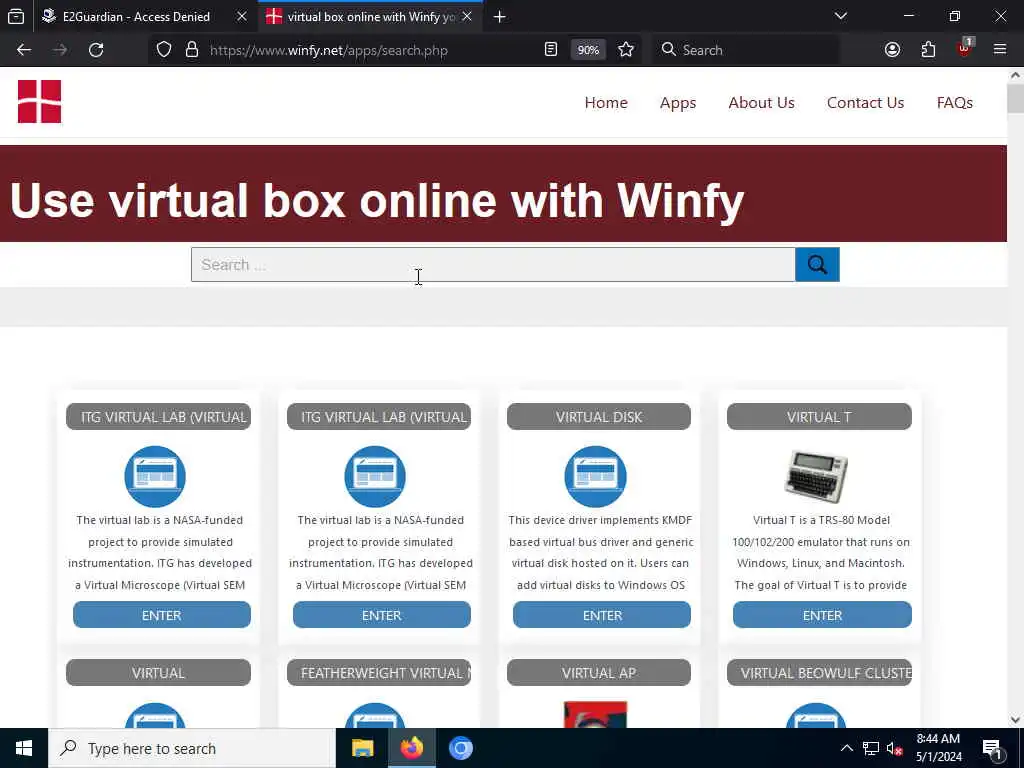1024x768 pixels.
Task: Click the Winfy red logo
Action: 39,101
